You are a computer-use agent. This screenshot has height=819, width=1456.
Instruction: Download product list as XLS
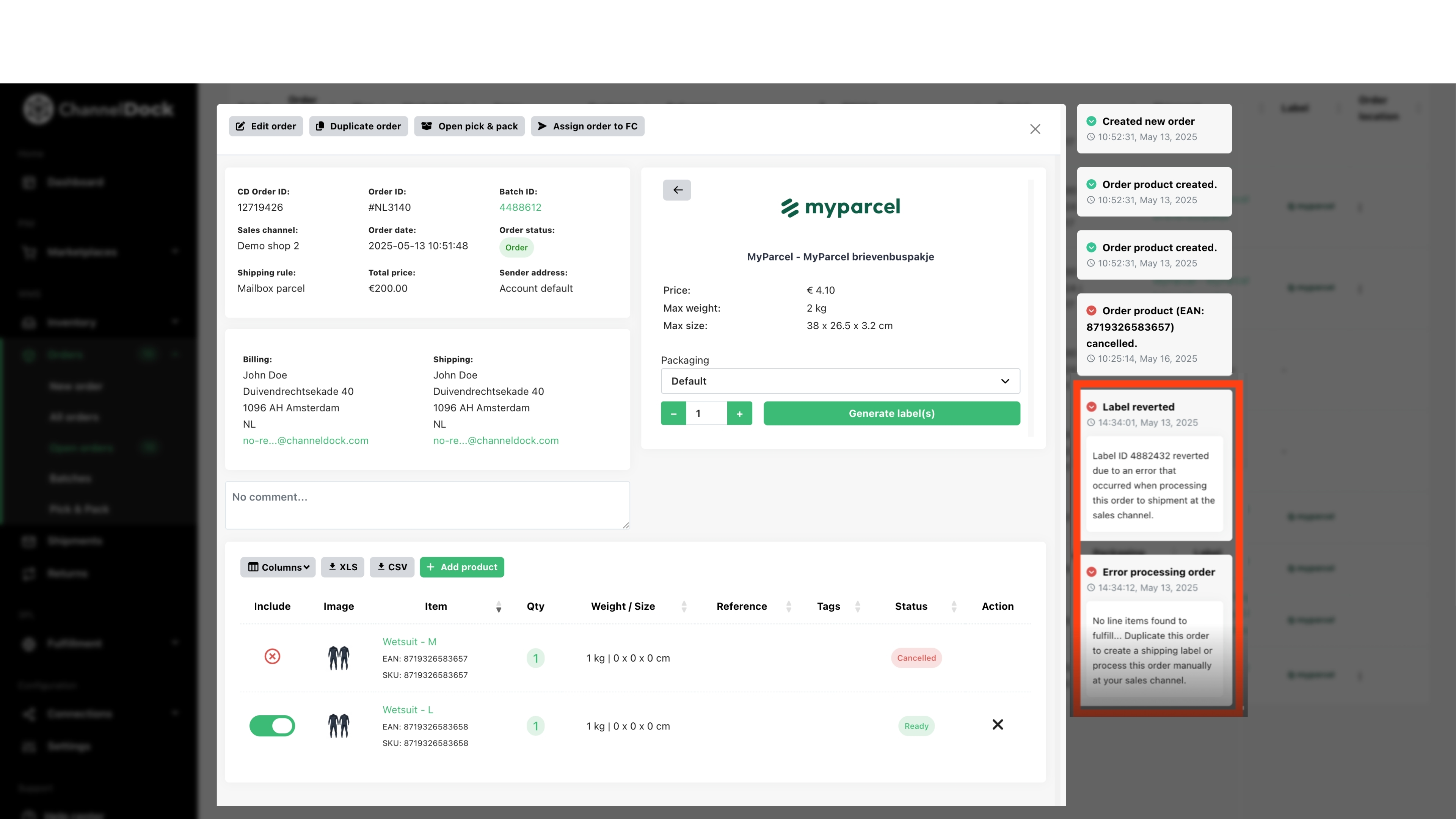coord(342,567)
